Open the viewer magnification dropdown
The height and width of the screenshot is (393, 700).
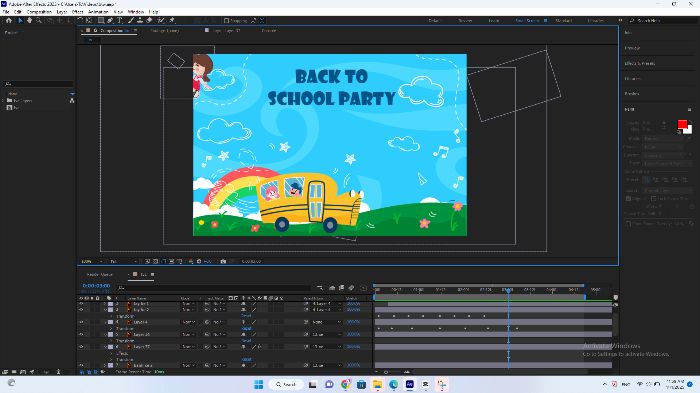click(x=92, y=261)
